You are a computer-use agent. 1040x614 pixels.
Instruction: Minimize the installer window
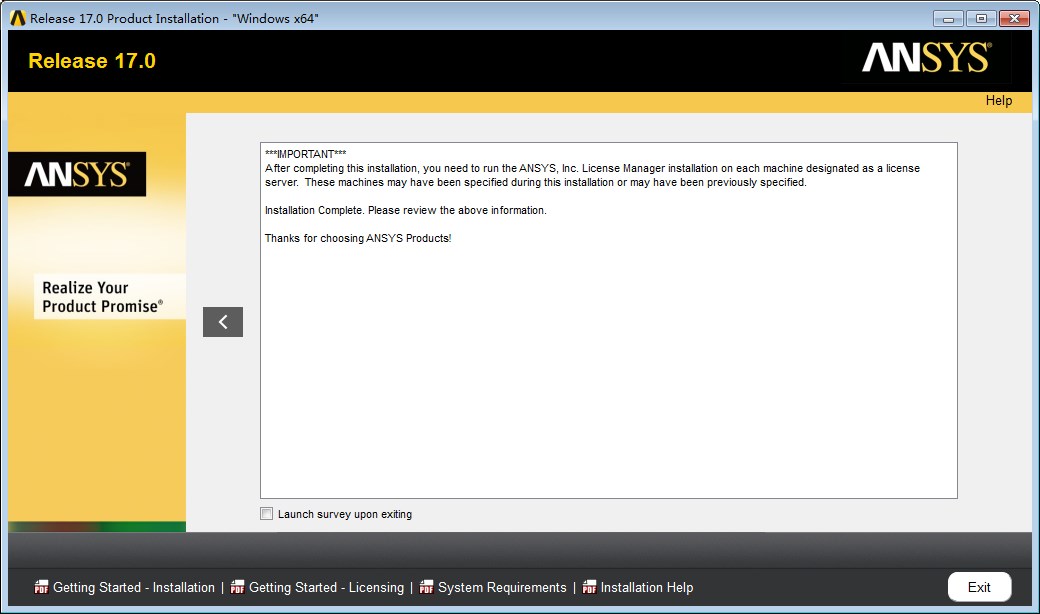point(949,18)
